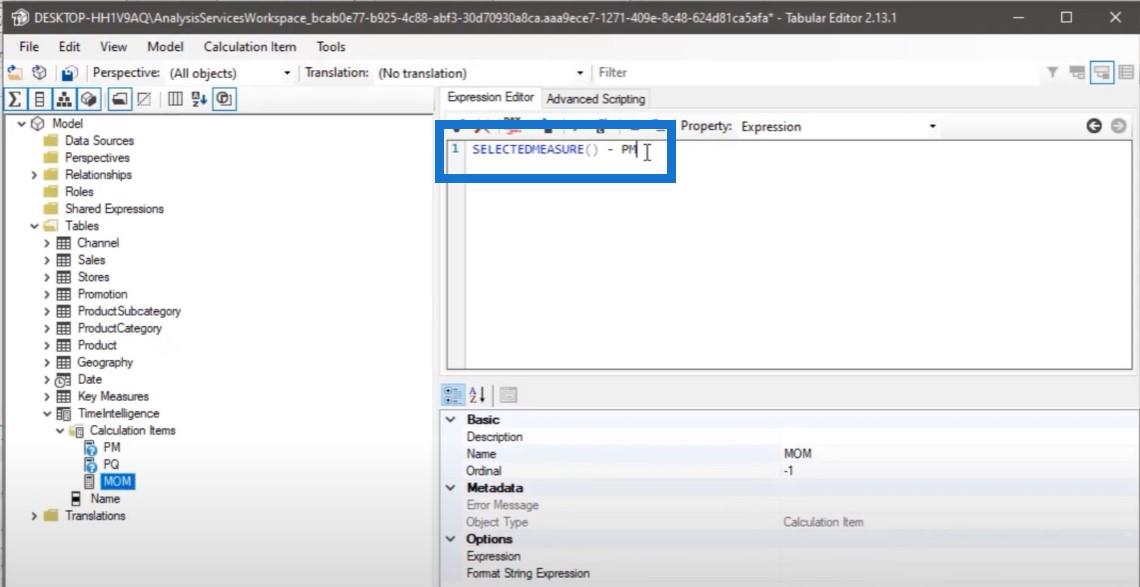Image resolution: width=1140 pixels, height=587 pixels.
Task: Expand the Relationships folder
Action: pos(34,175)
